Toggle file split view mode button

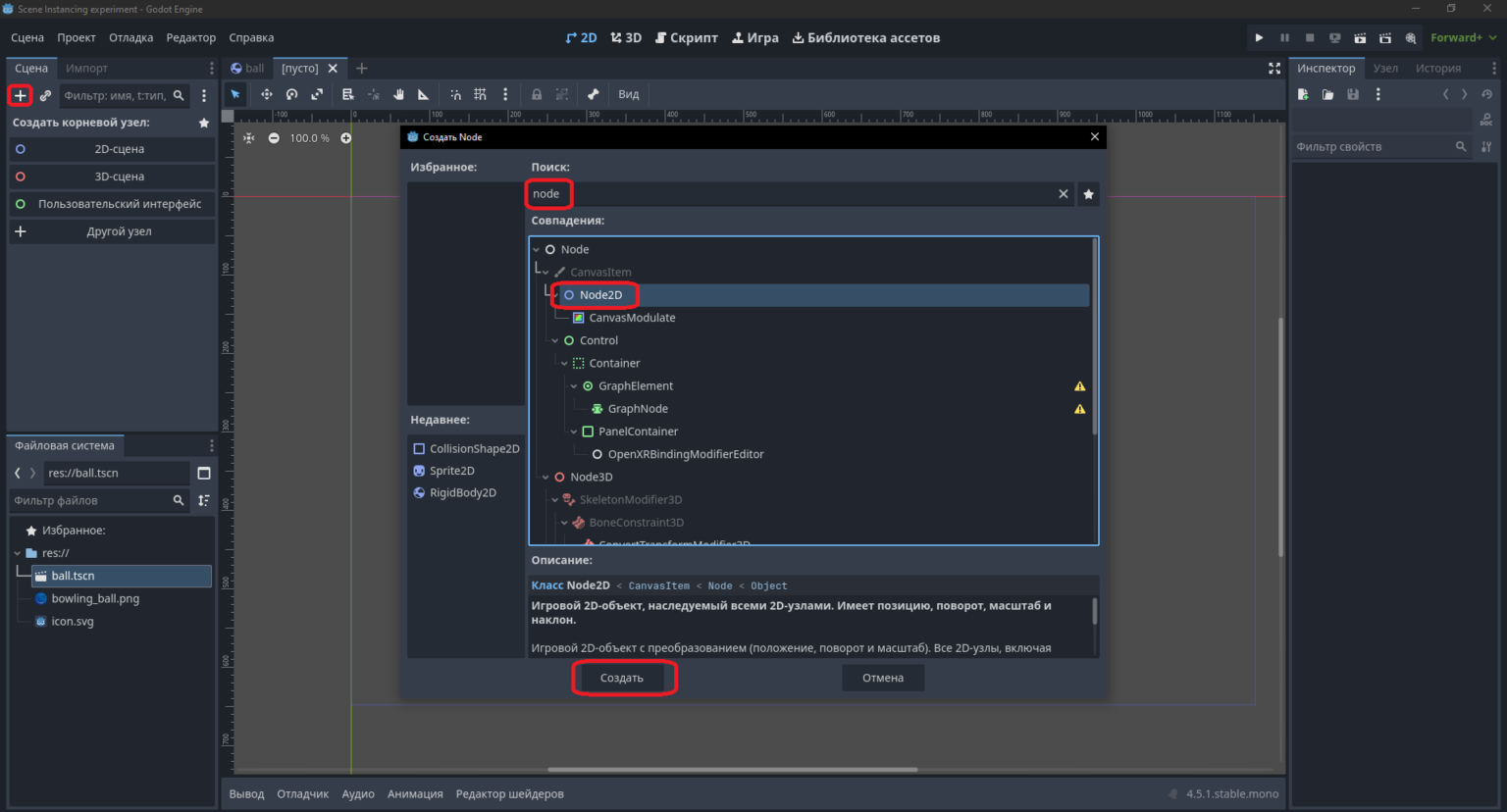tap(204, 473)
